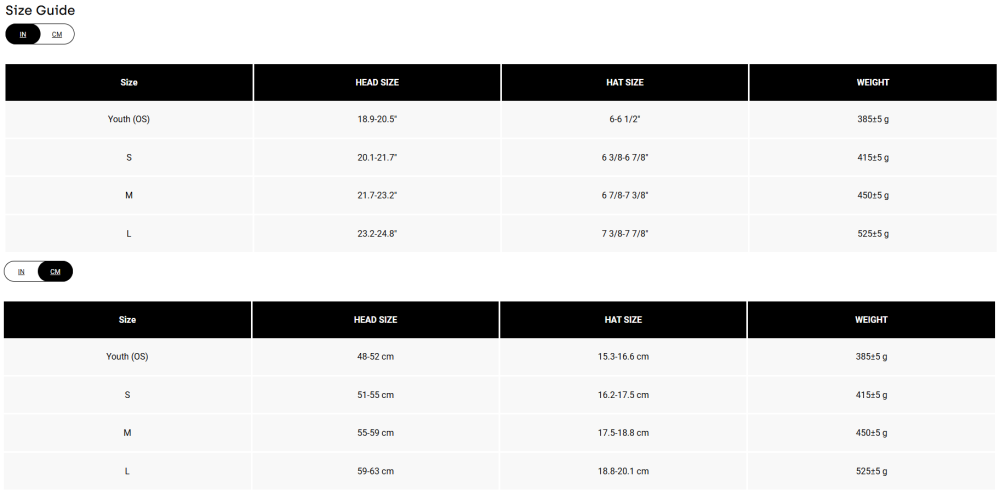Click HEAD SIZE header in the inches table
This screenshot has width=1000, height=494.
tap(377, 82)
